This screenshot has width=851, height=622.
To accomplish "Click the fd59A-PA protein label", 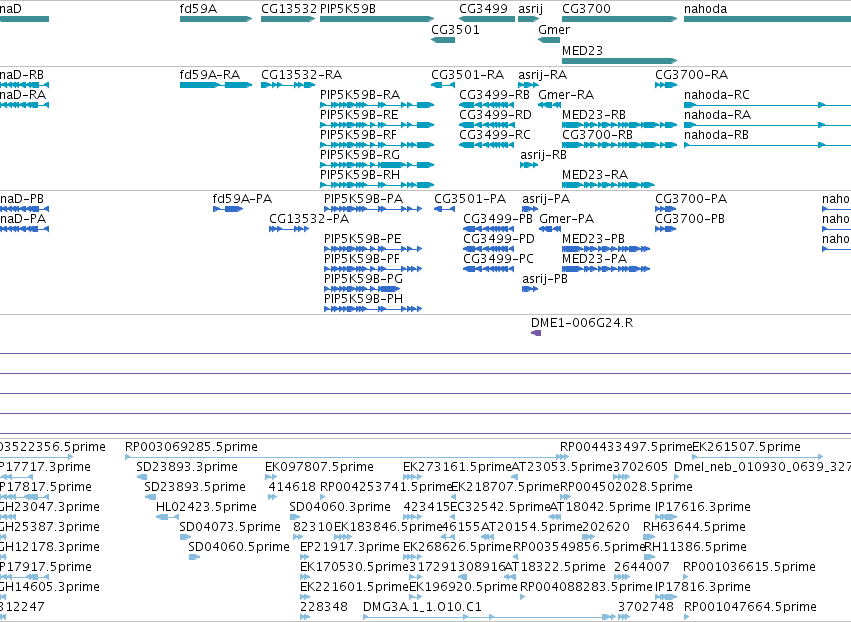I will (242, 199).
